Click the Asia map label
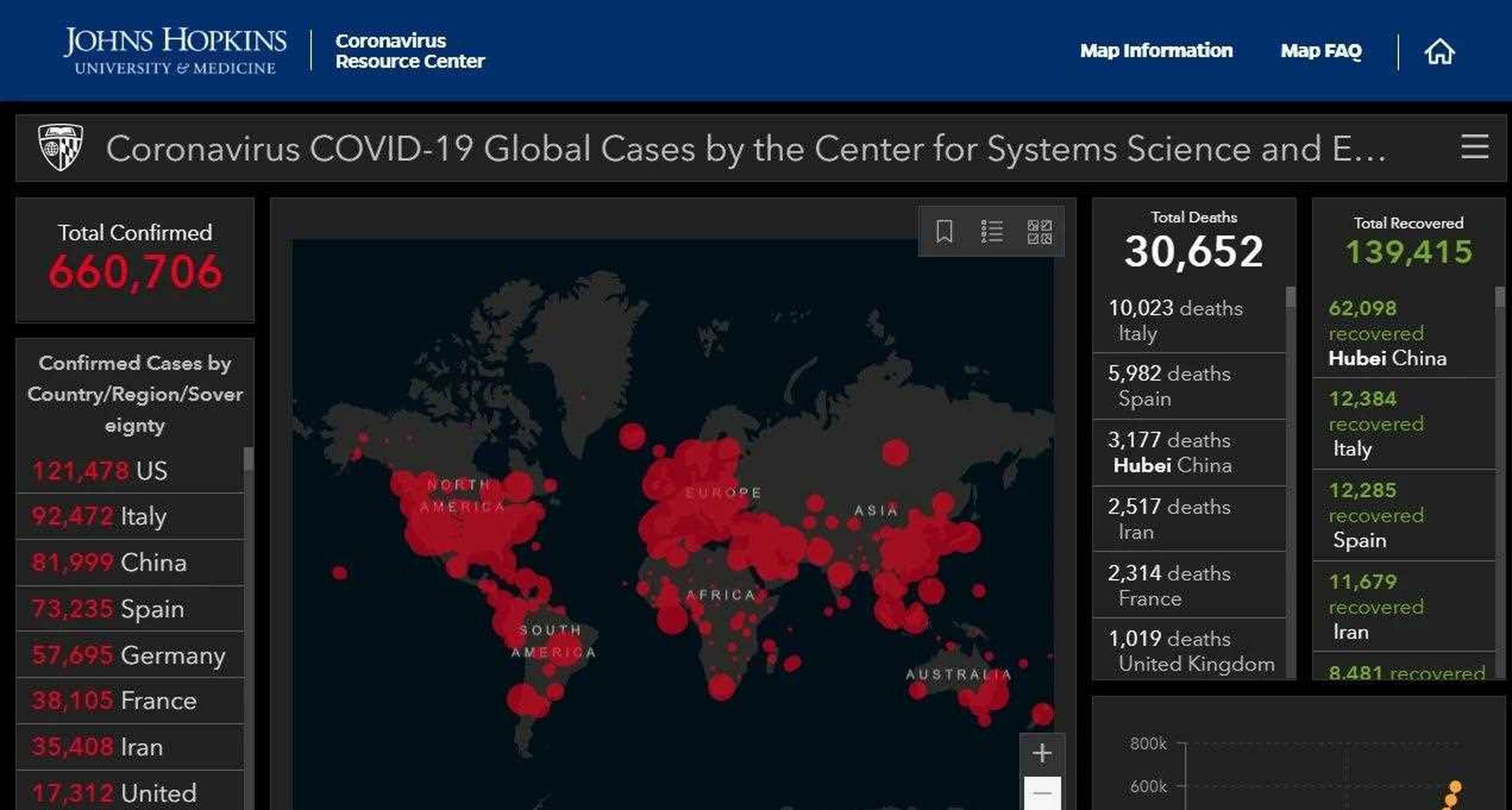 [876, 510]
